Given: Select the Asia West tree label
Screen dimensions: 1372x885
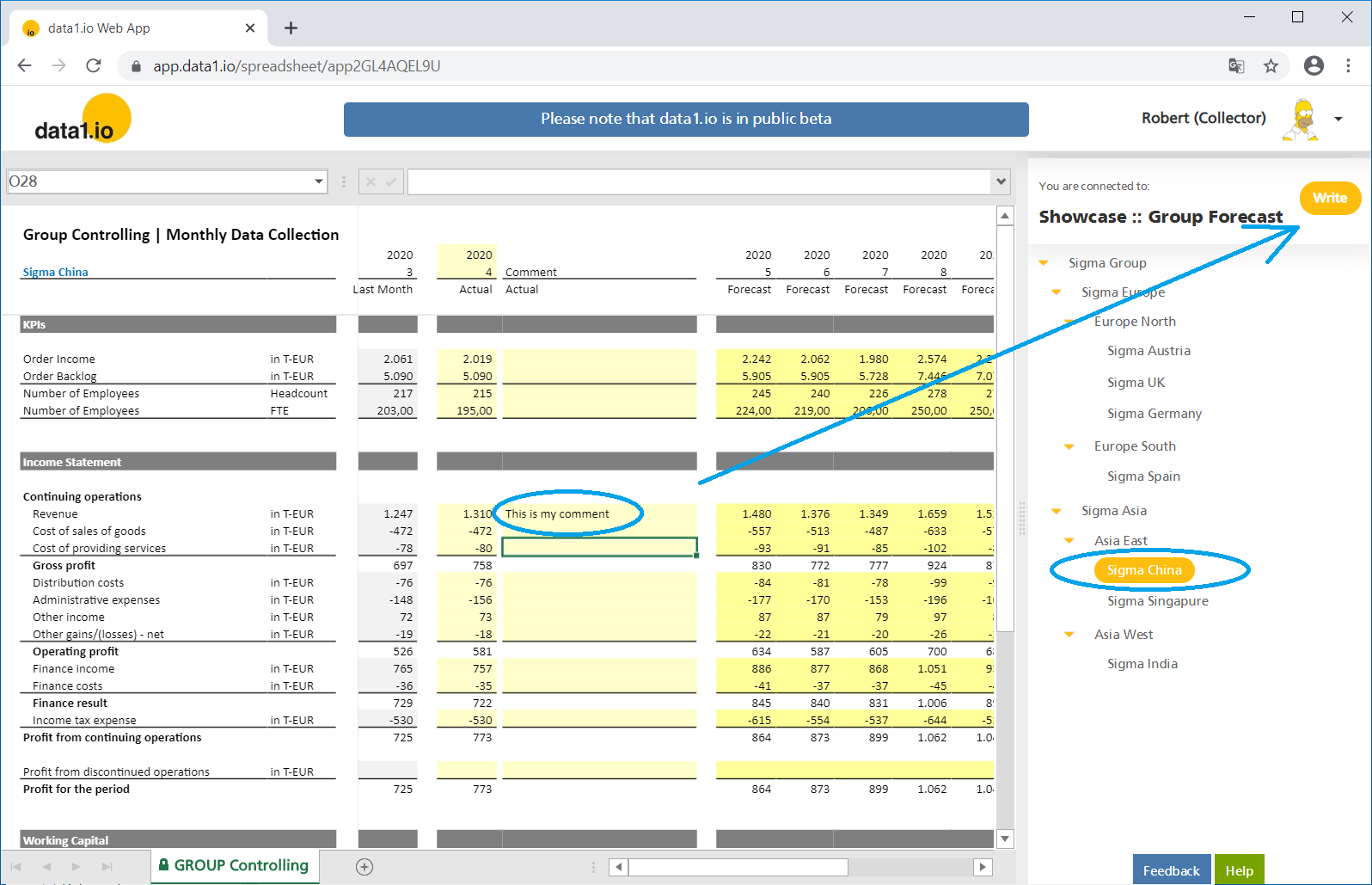Looking at the screenshot, I should point(1124,635).
